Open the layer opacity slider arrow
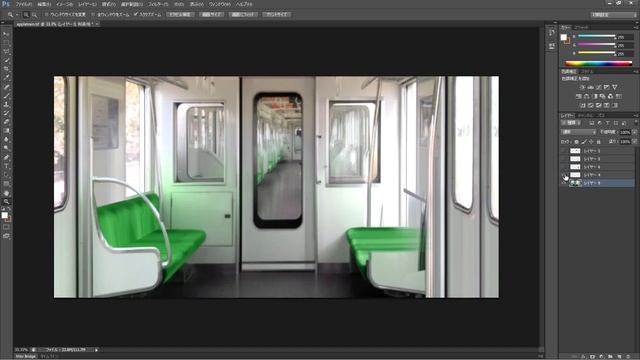The width and height of the screenshot is (640, 360). 634,132
